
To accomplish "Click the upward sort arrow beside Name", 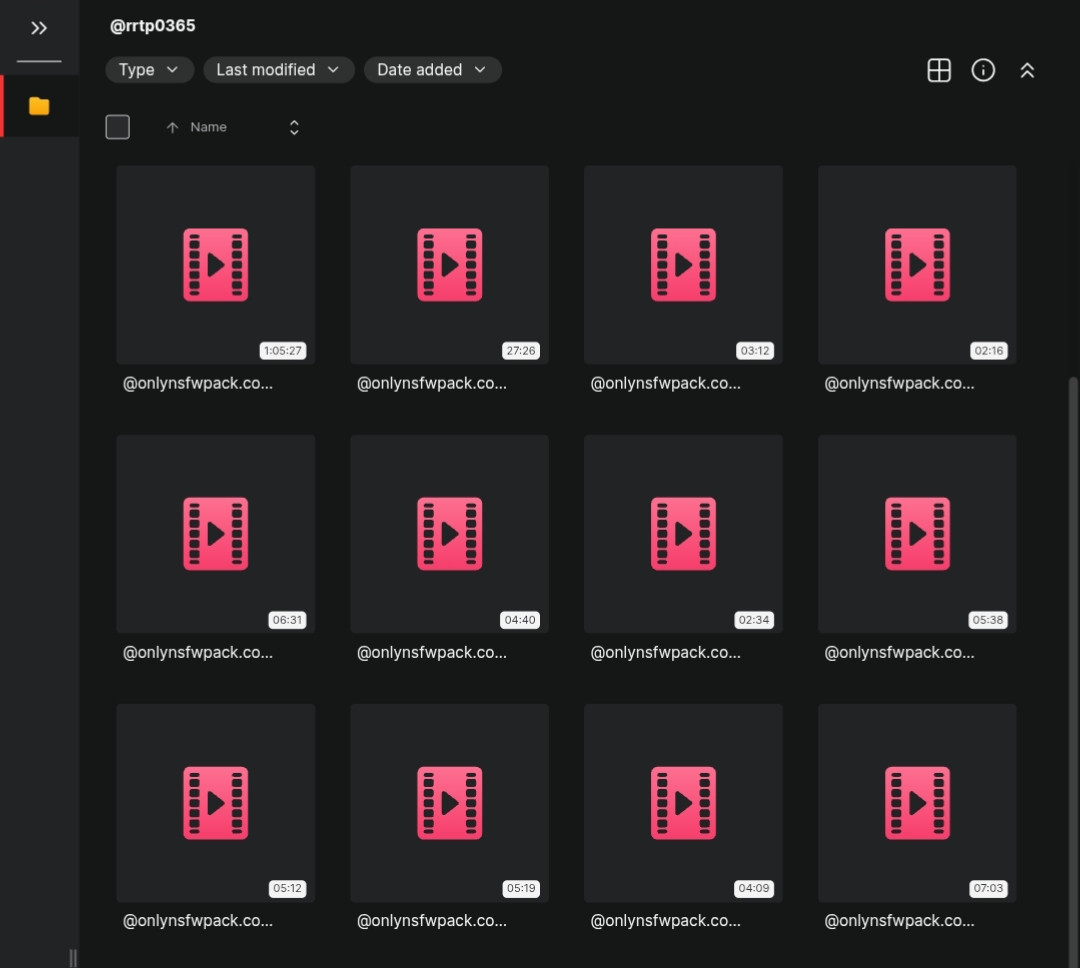I will tap(172, 127).
